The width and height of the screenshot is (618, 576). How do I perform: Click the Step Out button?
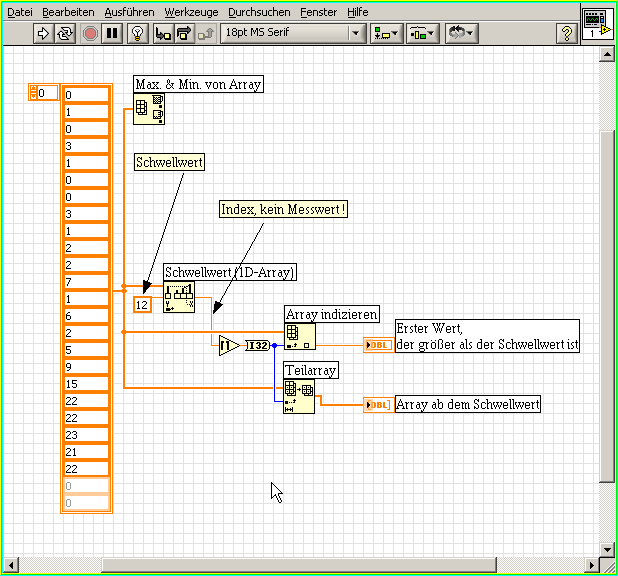206,33
